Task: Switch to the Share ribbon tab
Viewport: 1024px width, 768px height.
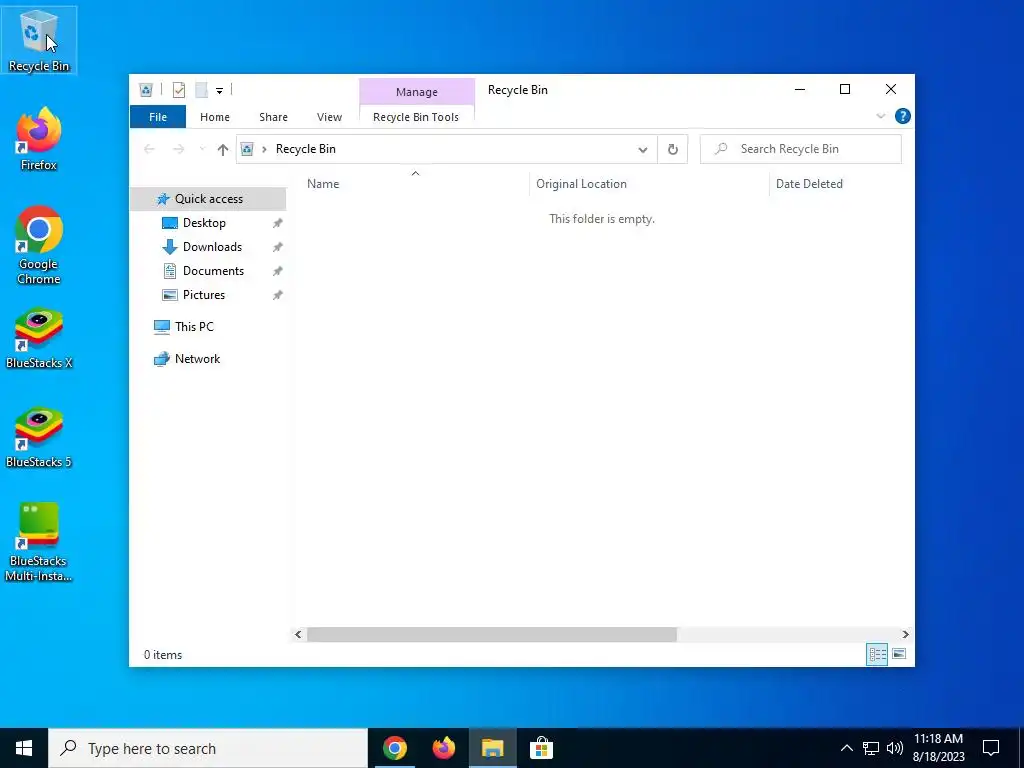Action: tap(273, 117)
